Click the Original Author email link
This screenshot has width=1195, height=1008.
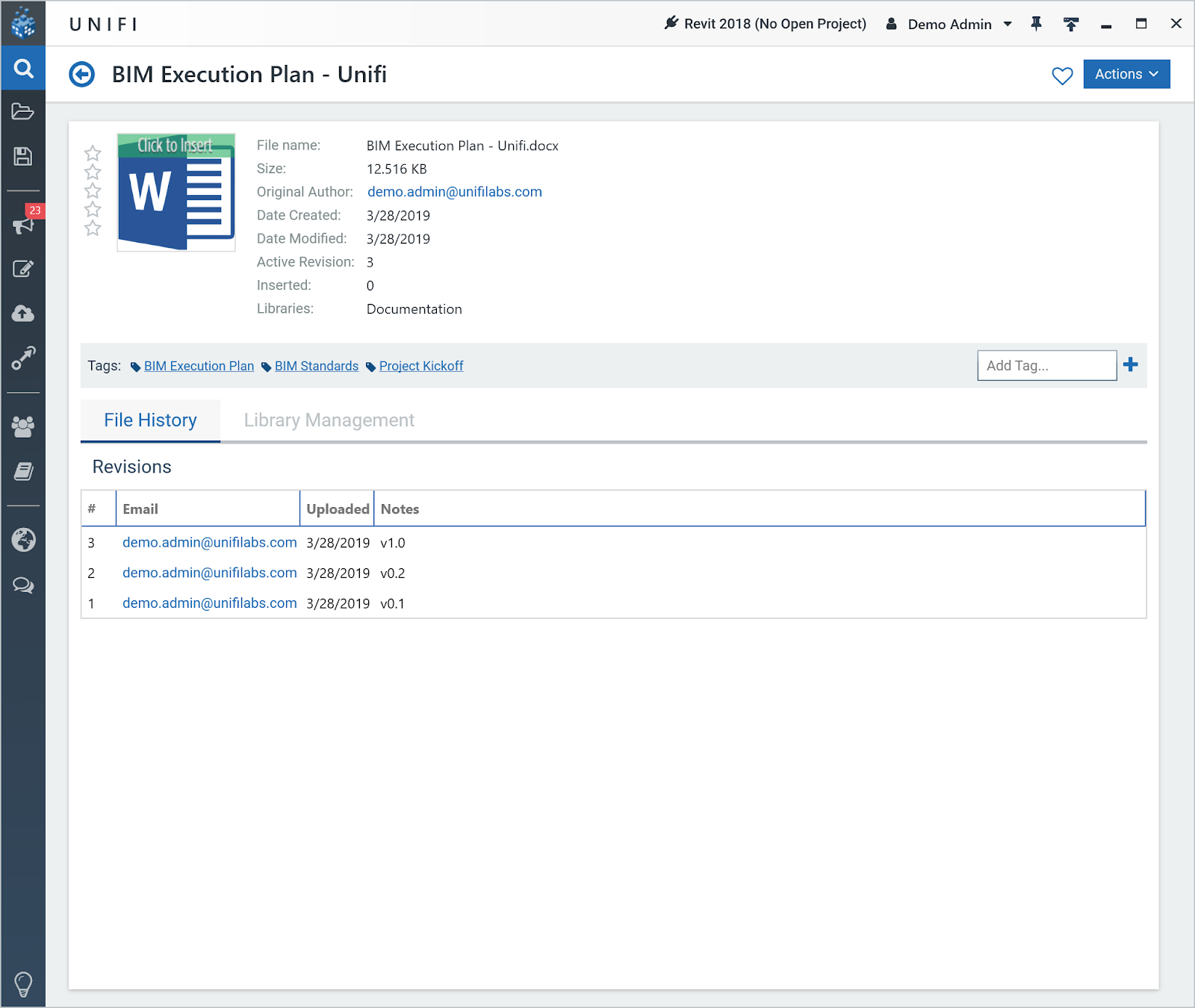(x=455, y=192)
